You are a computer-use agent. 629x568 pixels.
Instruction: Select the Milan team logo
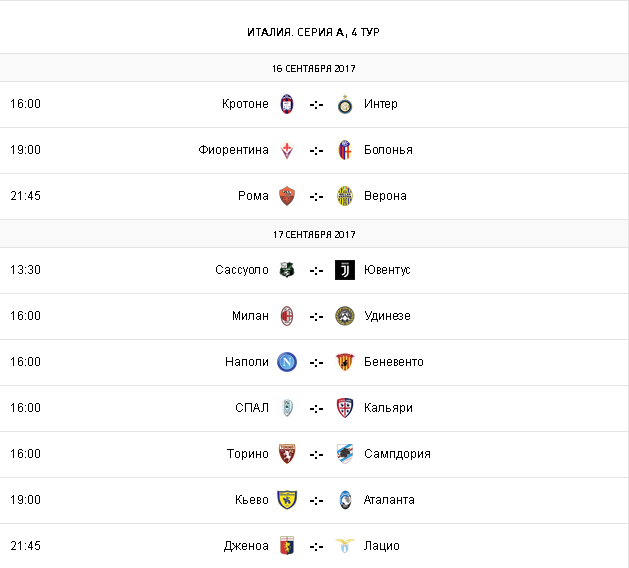pyautogui.click(x=287, y=316)
